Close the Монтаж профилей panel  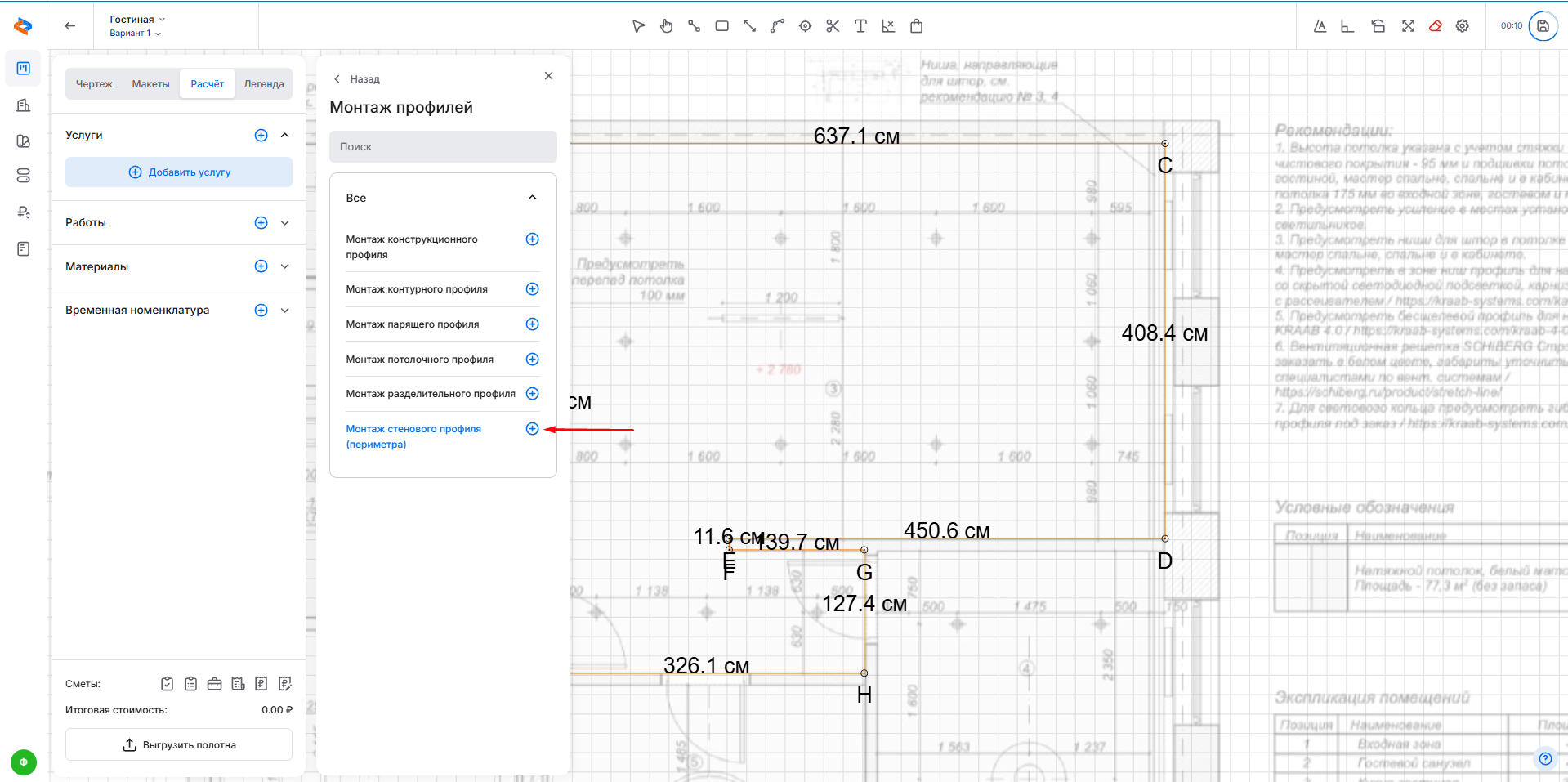coord(548,76)
